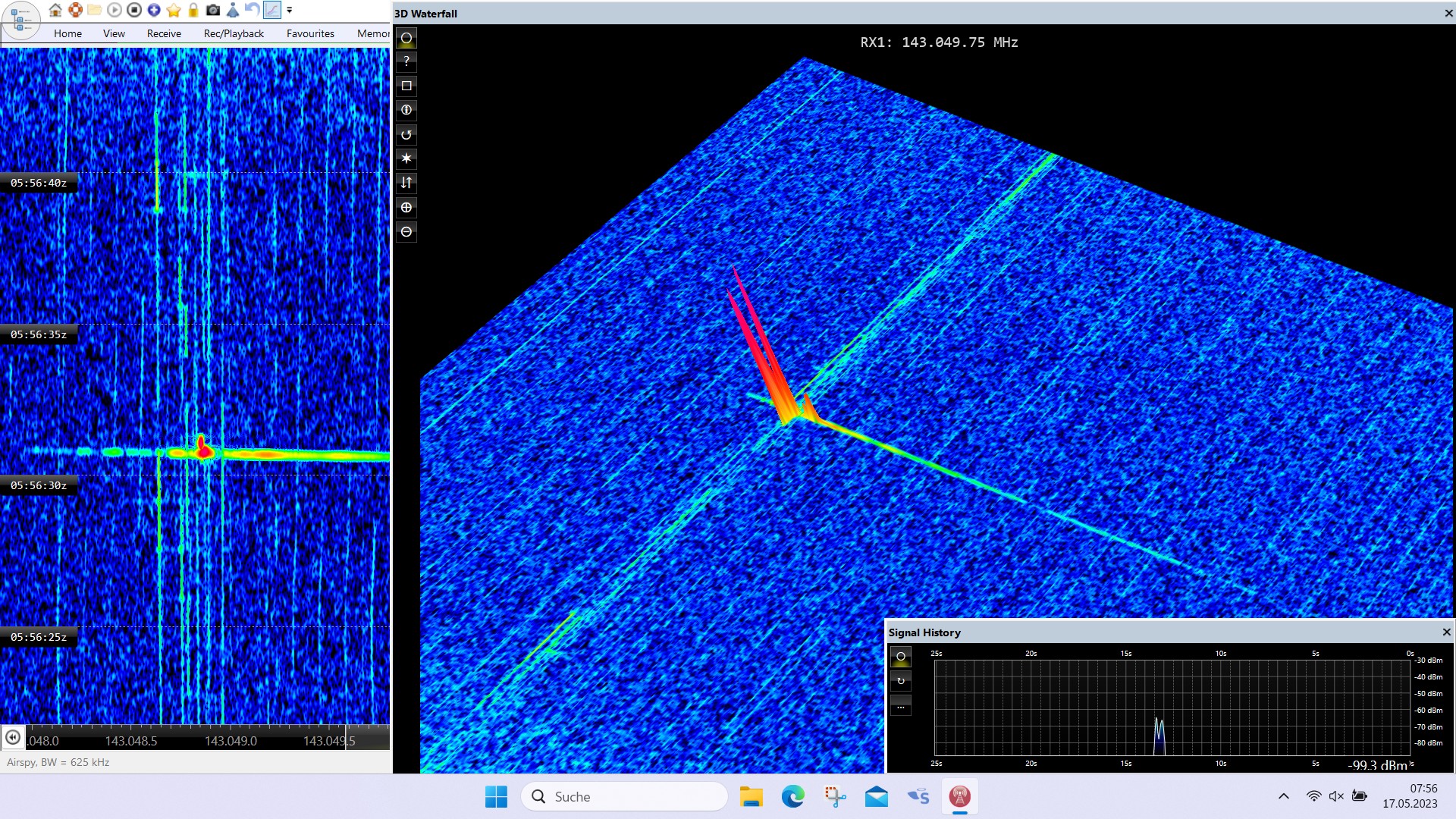The image size is (1456, 819).
Task: Click the RX1: 143.049.75 MHz frequency label
Action: click(x=939, y=42)
